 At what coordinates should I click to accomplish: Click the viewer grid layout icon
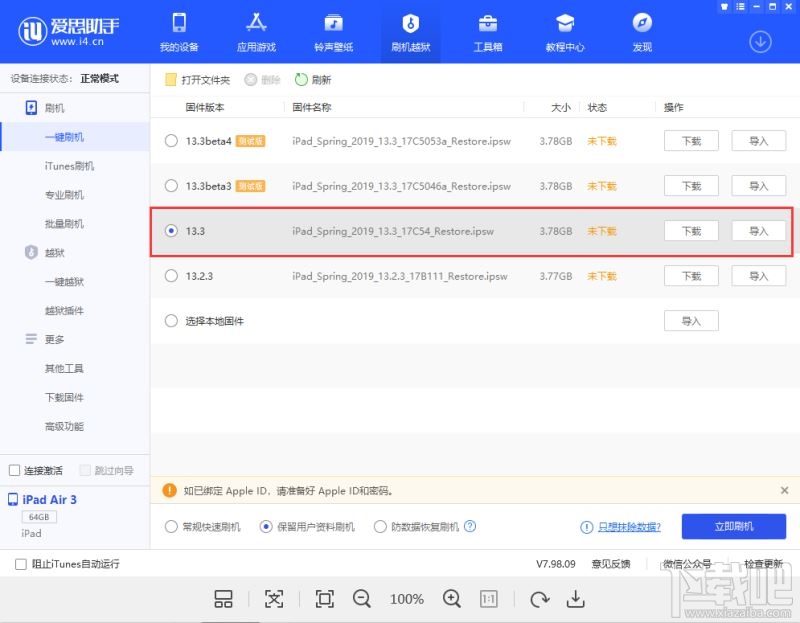click(x=223, y=599)
